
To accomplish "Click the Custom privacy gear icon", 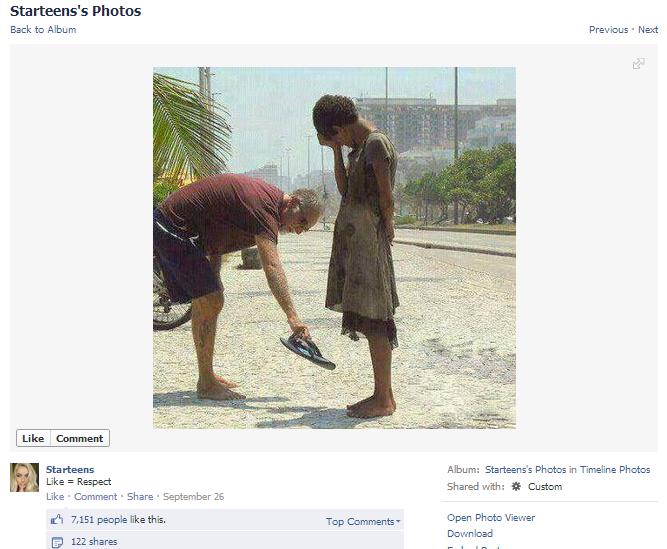I will pos(516,487).
